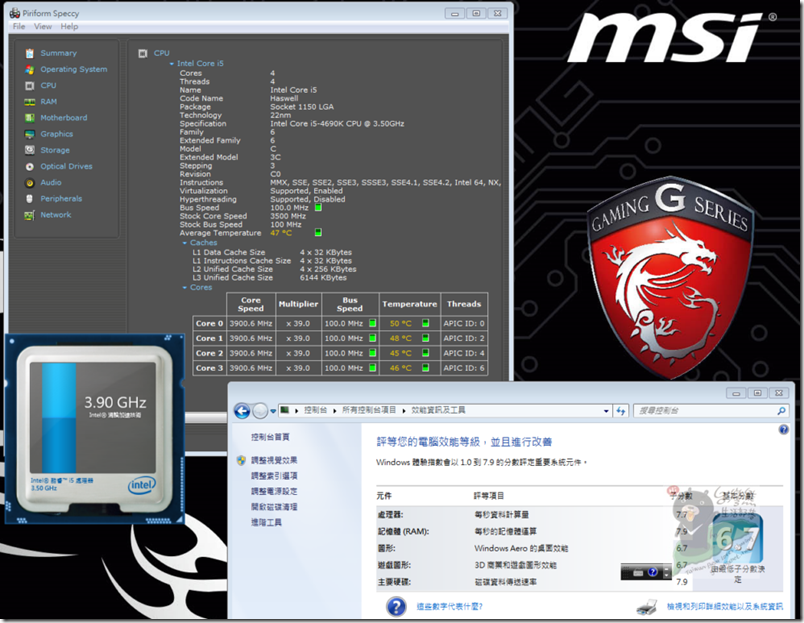
Task: Click Core 0 speed value 3900.6 MHz
Action: (x=251, y=324)
